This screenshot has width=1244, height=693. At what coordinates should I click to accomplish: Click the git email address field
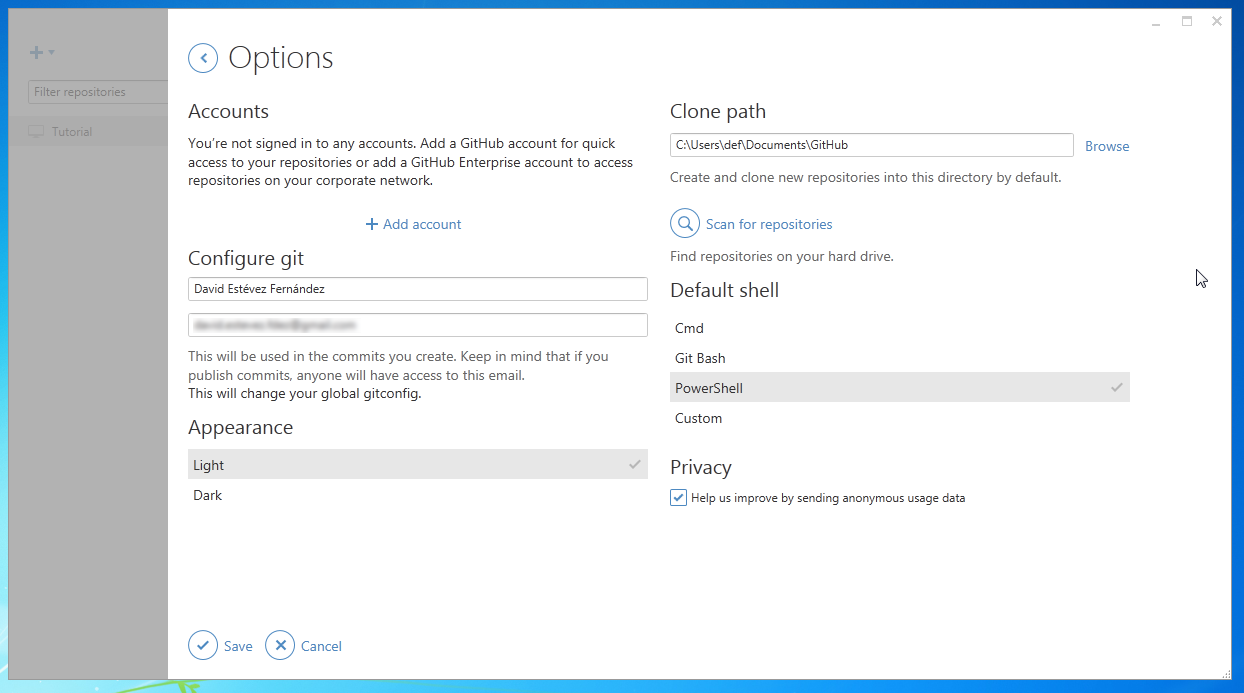coord(417,325)
